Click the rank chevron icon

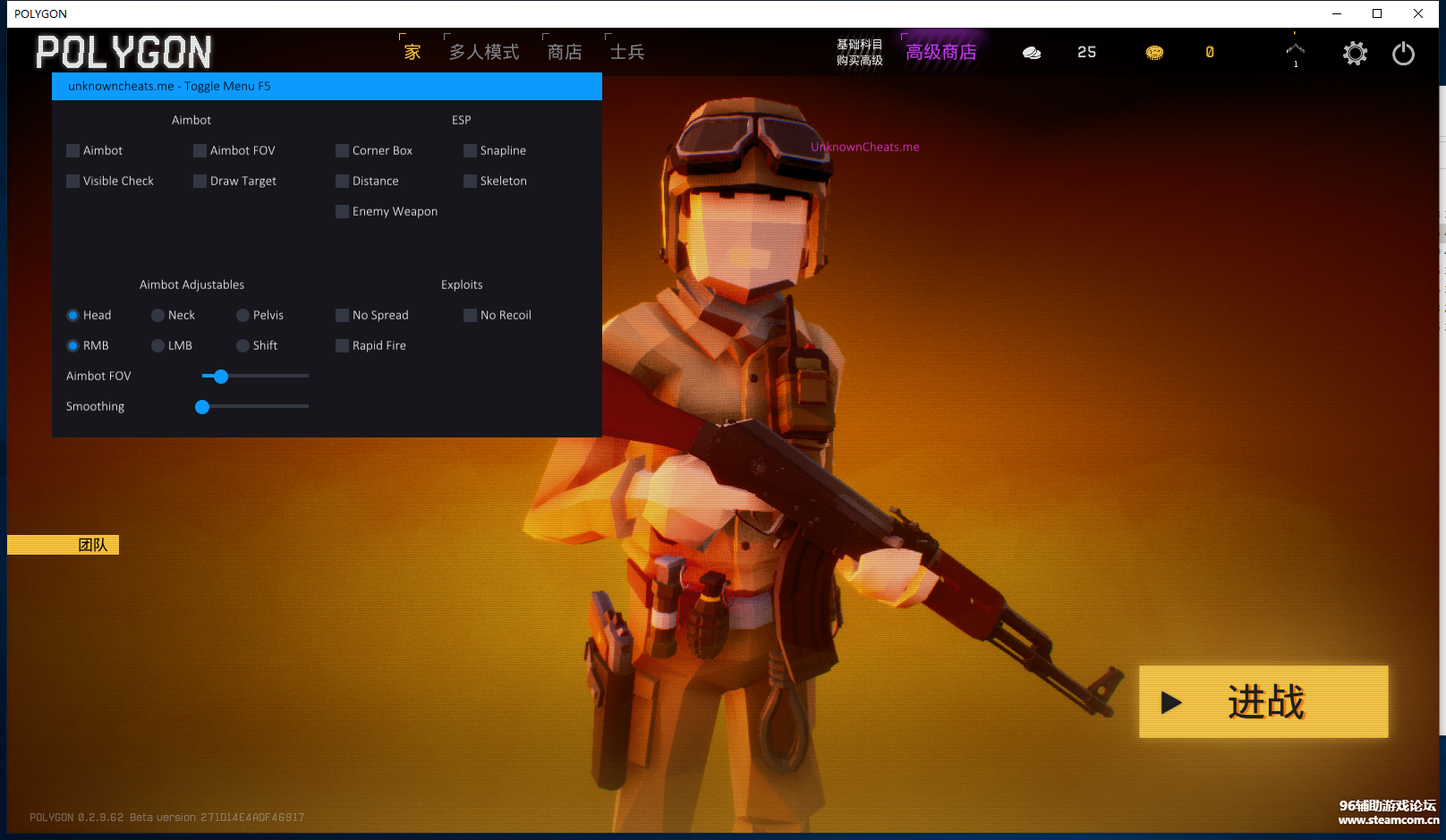pyautogui.click(x=1295, y=50)
